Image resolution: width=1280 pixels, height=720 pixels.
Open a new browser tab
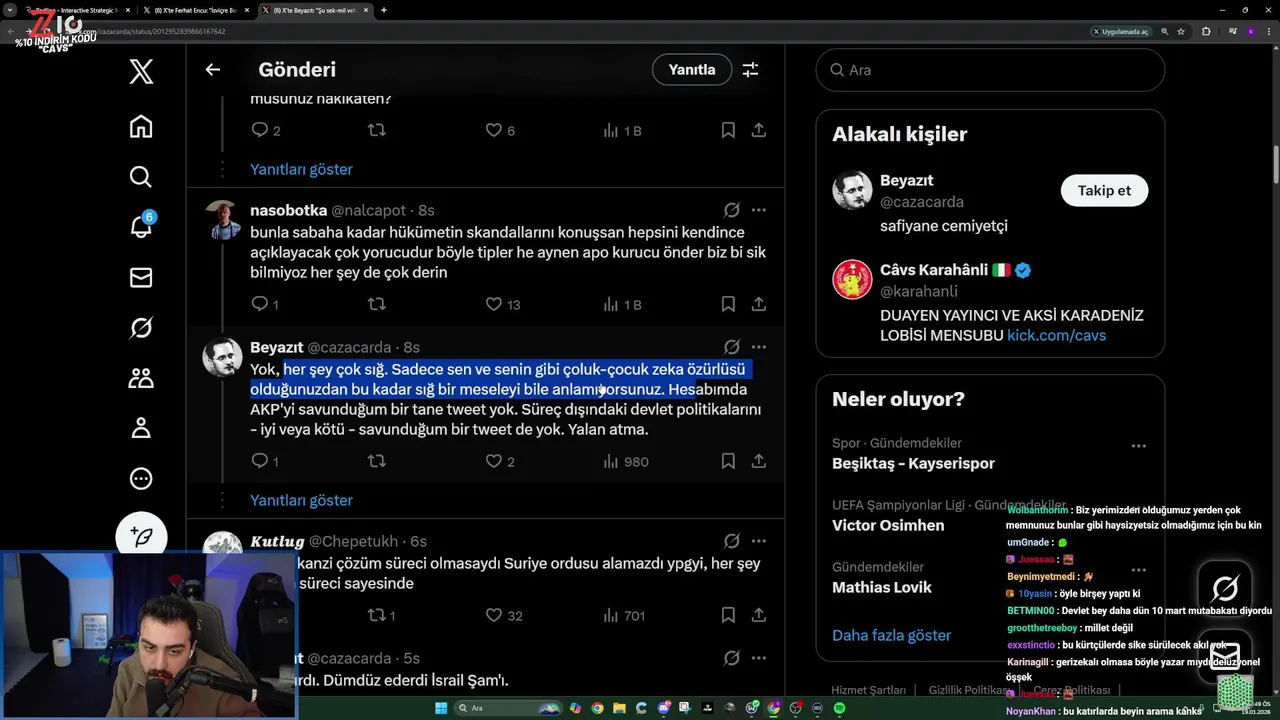point(384,10)
